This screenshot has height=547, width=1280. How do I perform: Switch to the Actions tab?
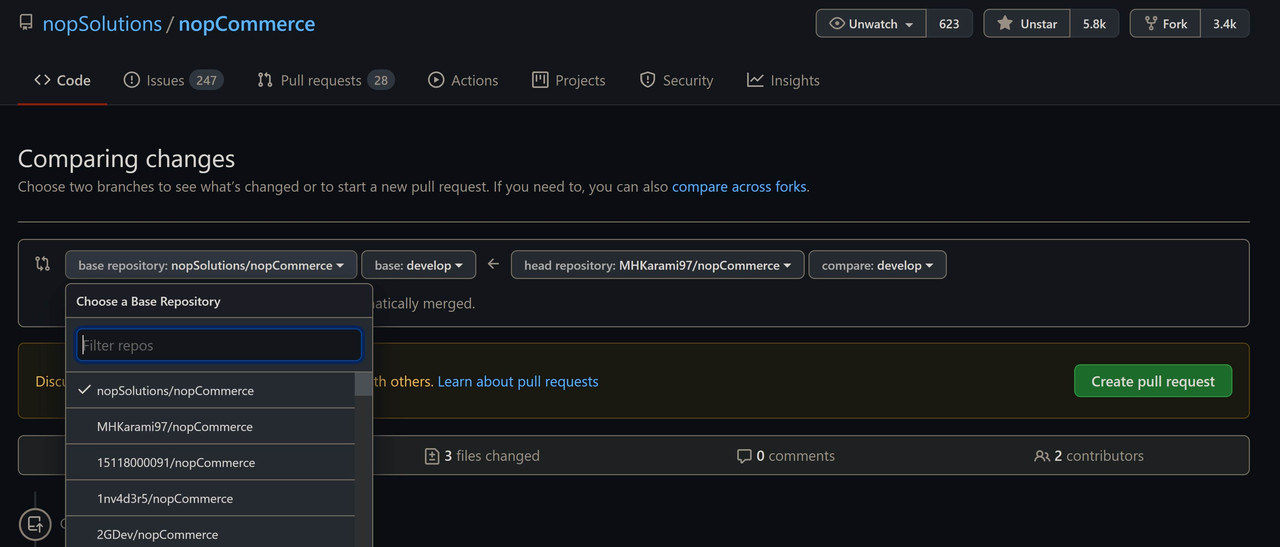[463, 80]
